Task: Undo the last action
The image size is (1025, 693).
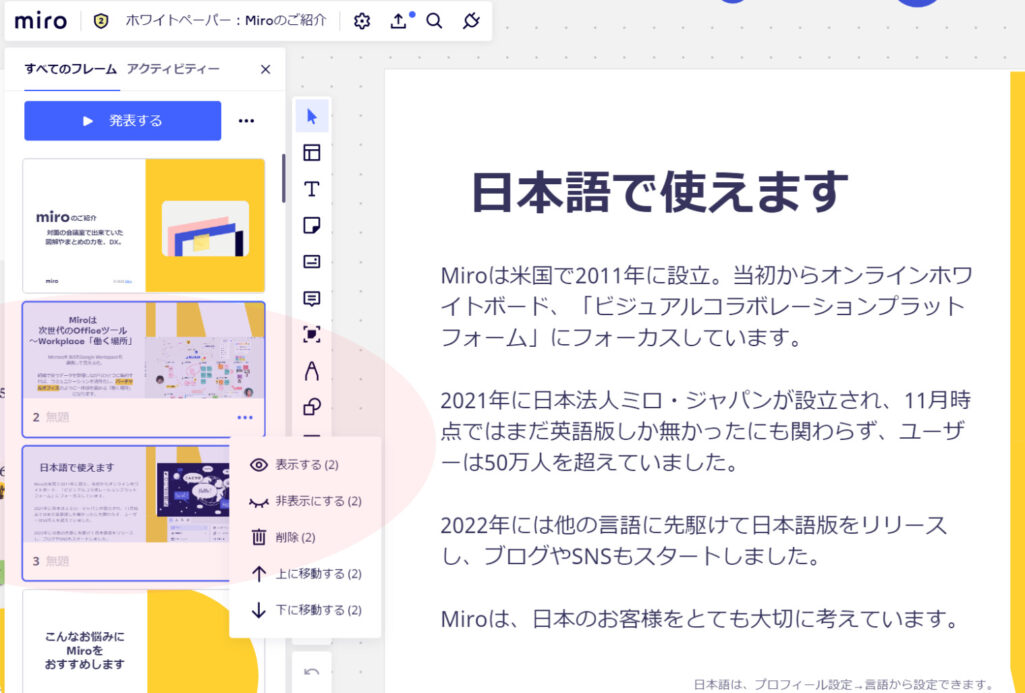Action: click(x=312, y=672)
